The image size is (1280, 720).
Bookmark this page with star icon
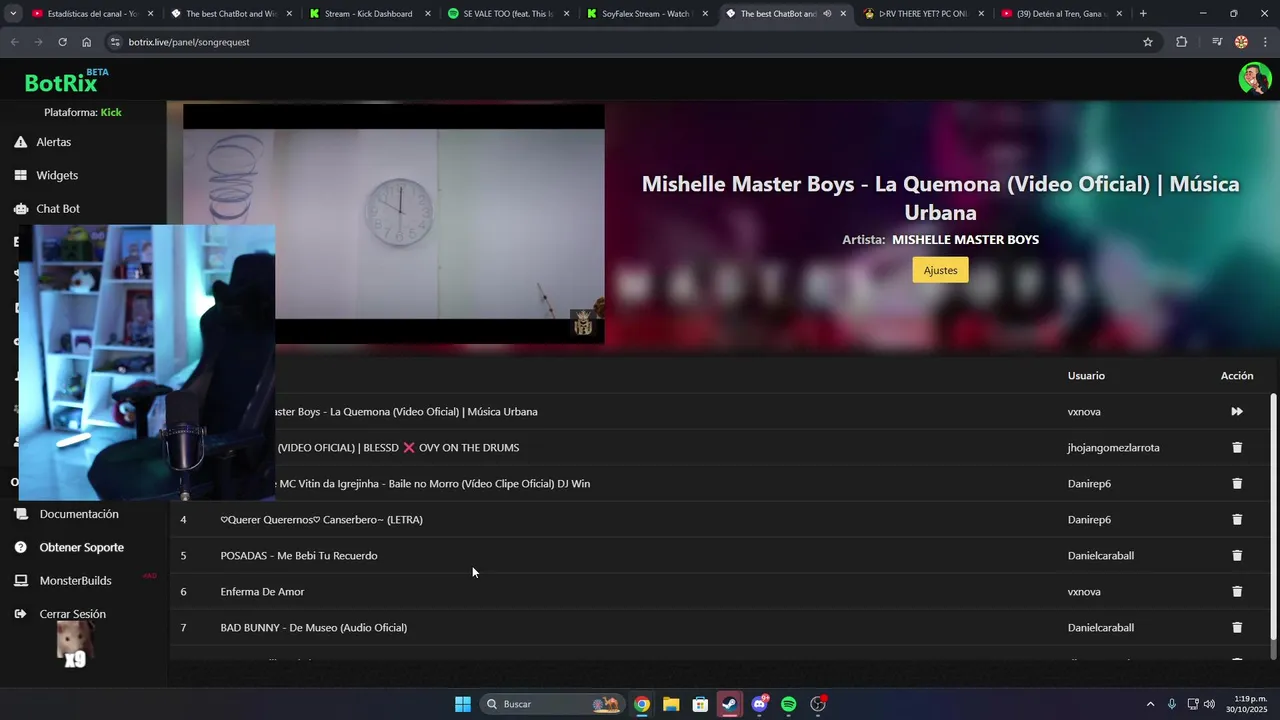click(1148, 42)
